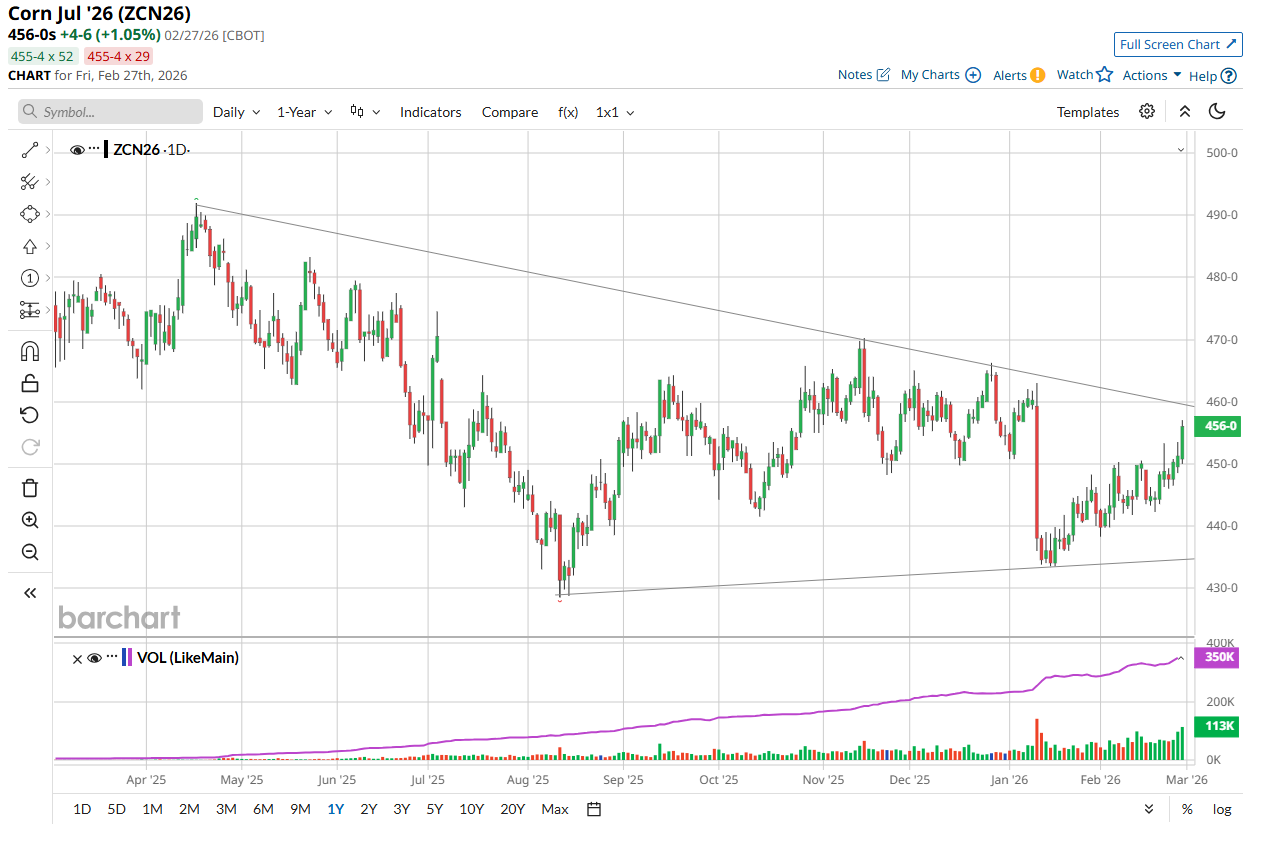
Task: Click the trash can to delete drawings
Action: (29, 488)
